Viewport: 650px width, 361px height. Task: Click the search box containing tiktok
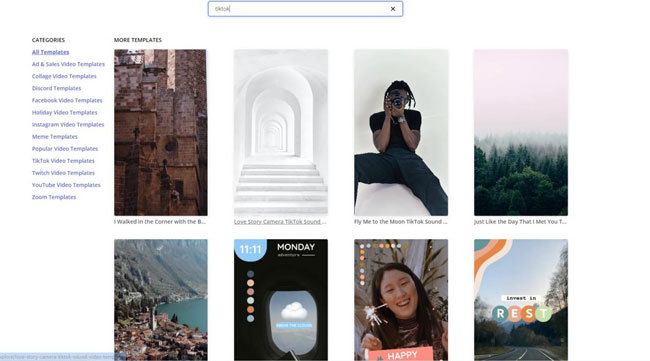click(x=305, y=9)
